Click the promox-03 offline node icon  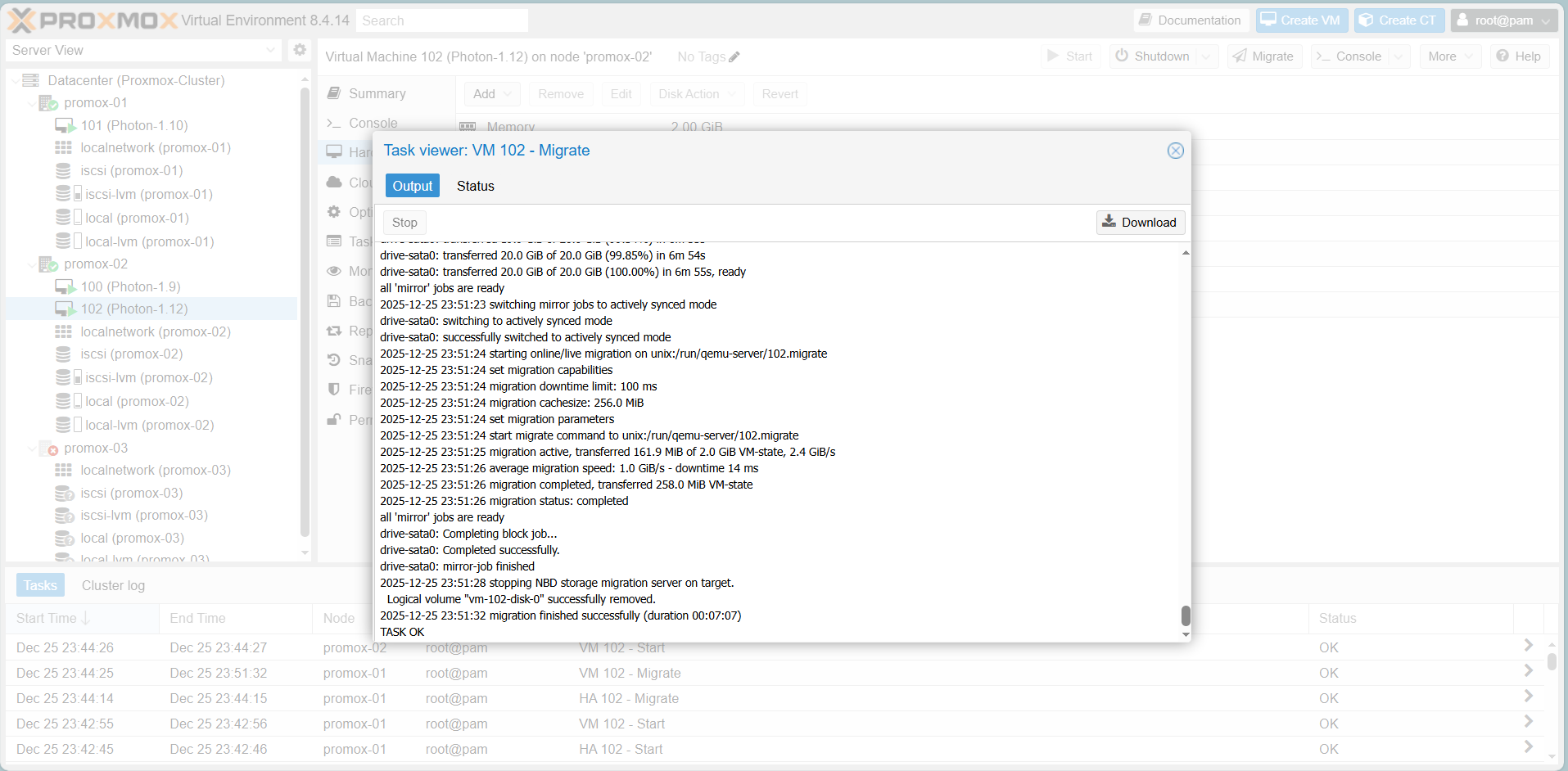tap(48, 449)
